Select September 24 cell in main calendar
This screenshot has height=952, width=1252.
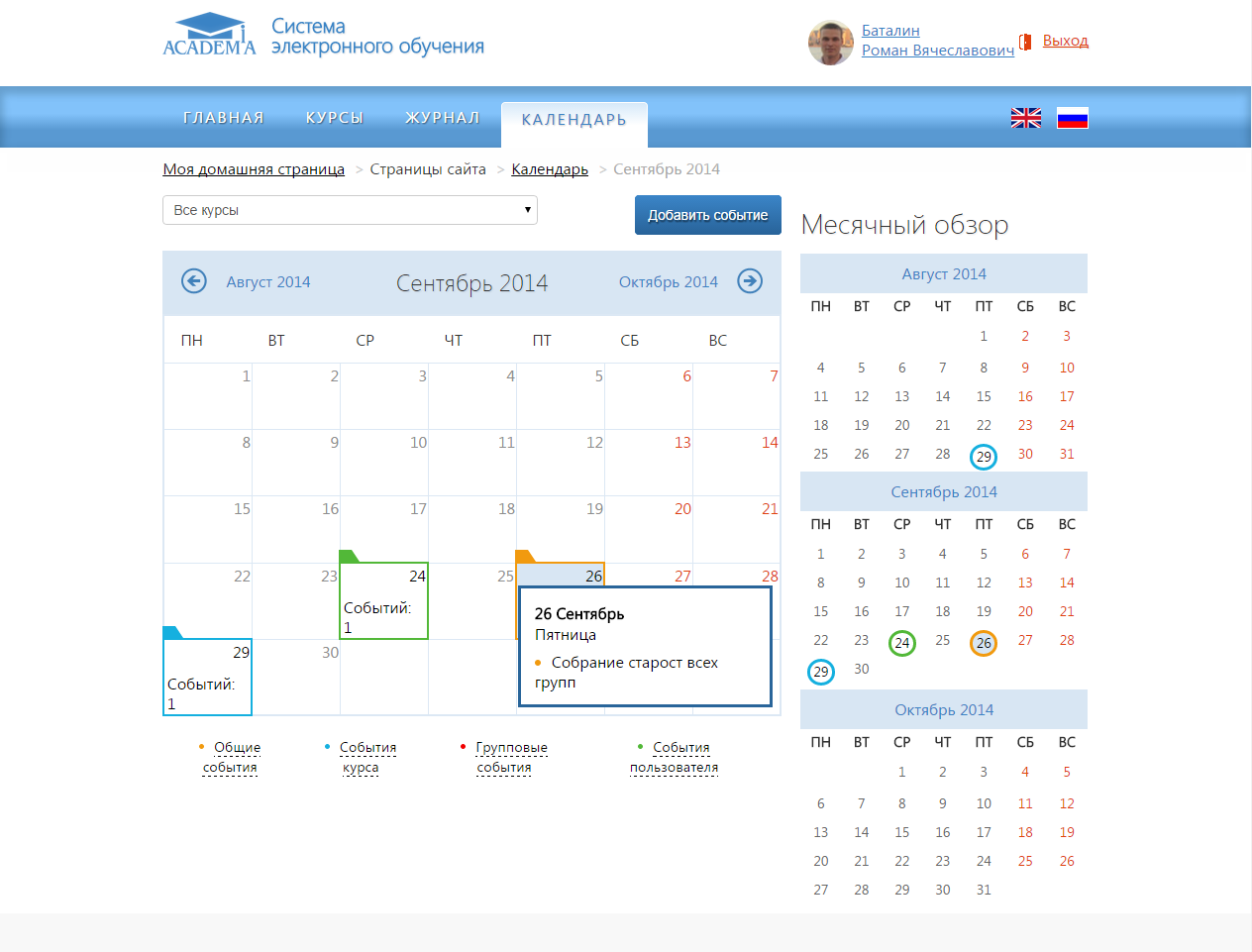pos(384,601)
